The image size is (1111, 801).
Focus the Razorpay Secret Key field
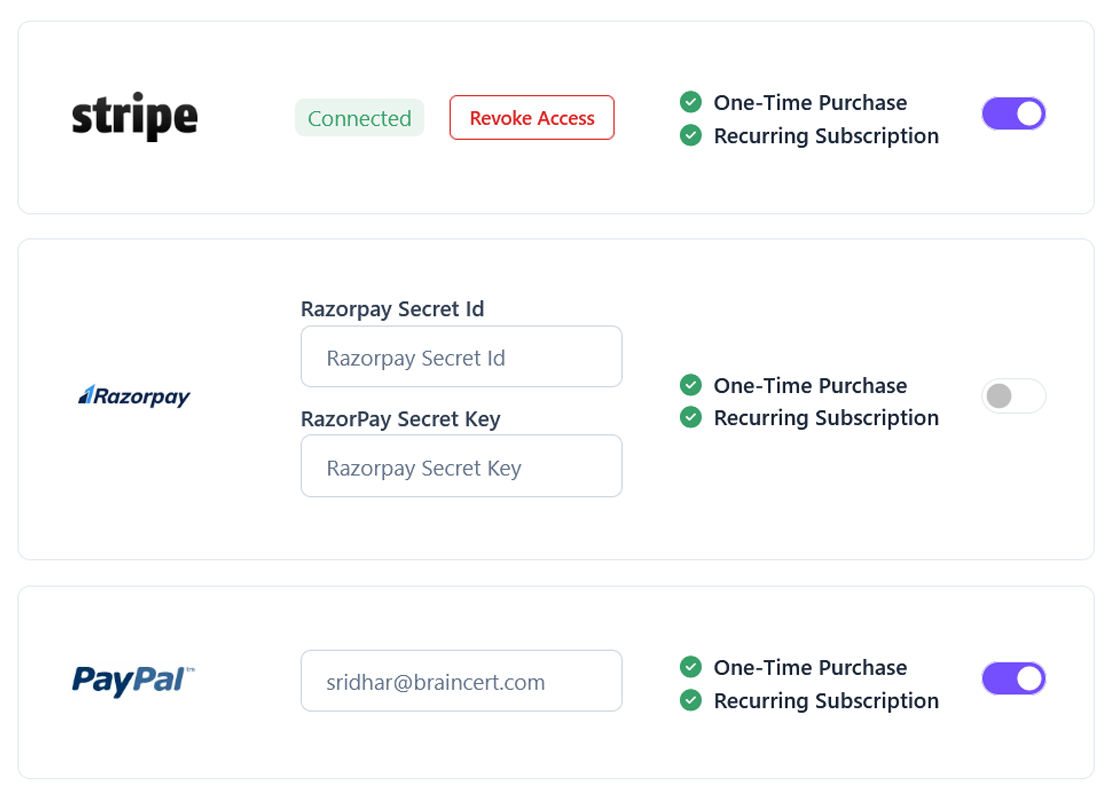[461, 467]
